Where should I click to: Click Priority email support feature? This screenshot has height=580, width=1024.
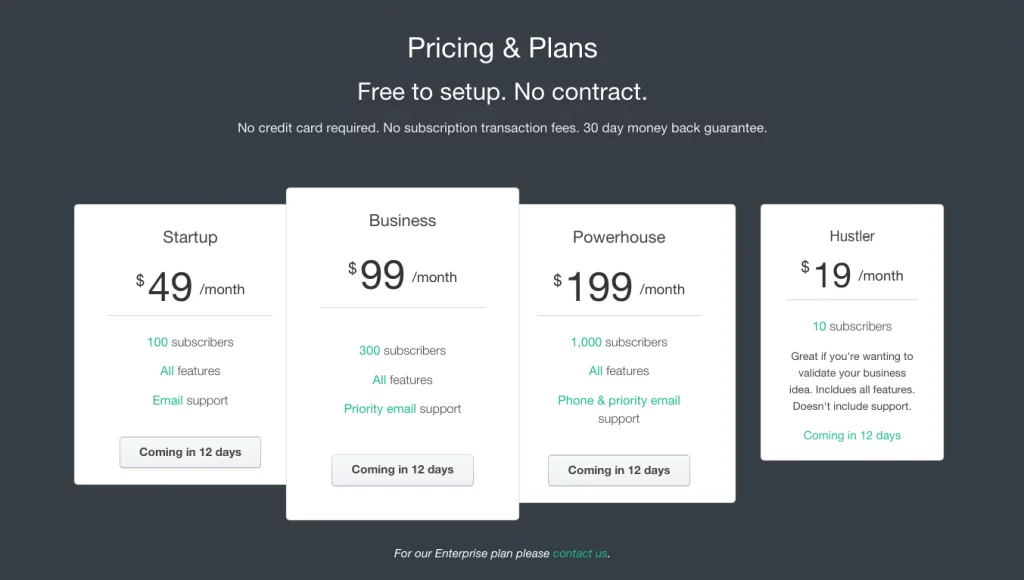402,409
